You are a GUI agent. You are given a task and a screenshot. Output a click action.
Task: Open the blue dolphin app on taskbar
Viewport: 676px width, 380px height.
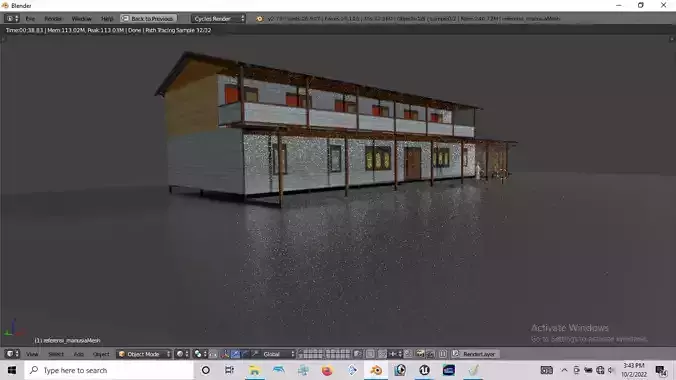click(279, 370)
